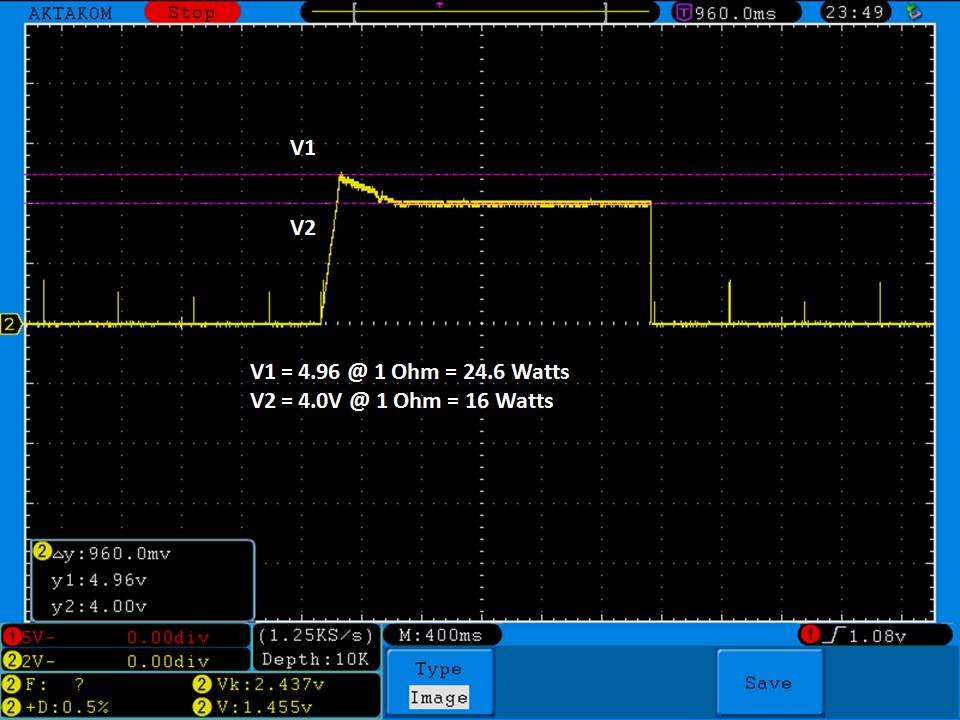Click the 23:49 clock display
Image resolution: width=960 pixels, height=720 pixels.
(850, 13)
